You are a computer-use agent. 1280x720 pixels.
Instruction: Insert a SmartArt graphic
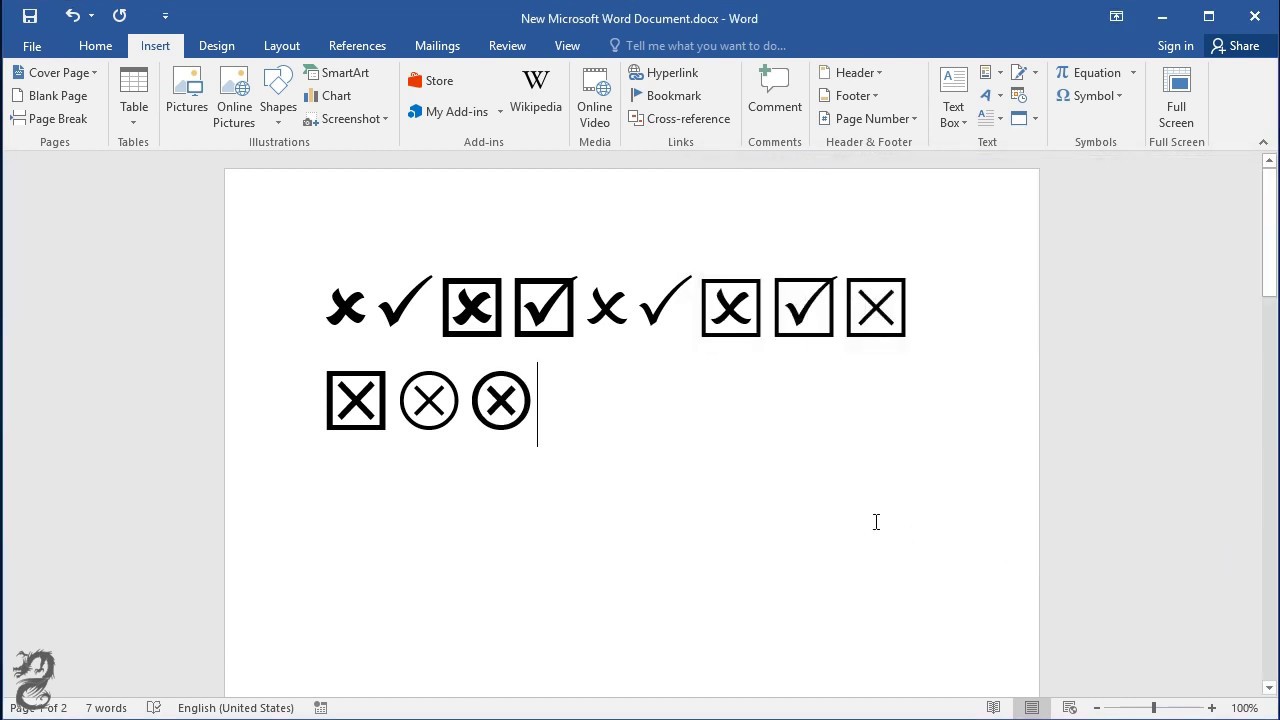click(x=337, y=73)
